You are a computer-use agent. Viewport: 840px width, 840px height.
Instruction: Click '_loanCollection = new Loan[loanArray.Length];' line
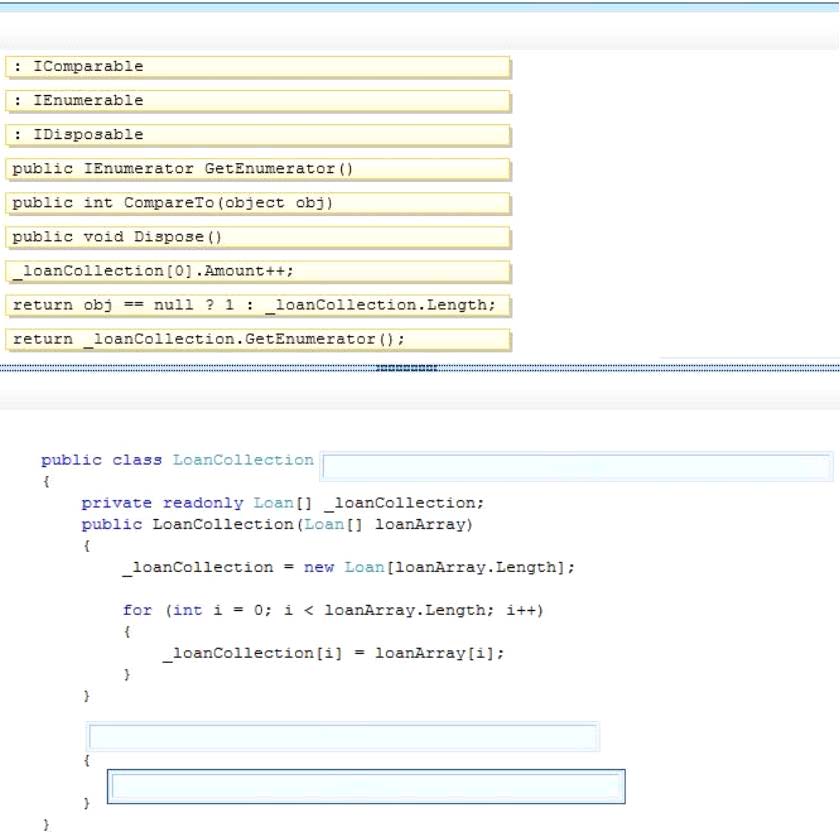pyautogui.click(x=348, y=567)
